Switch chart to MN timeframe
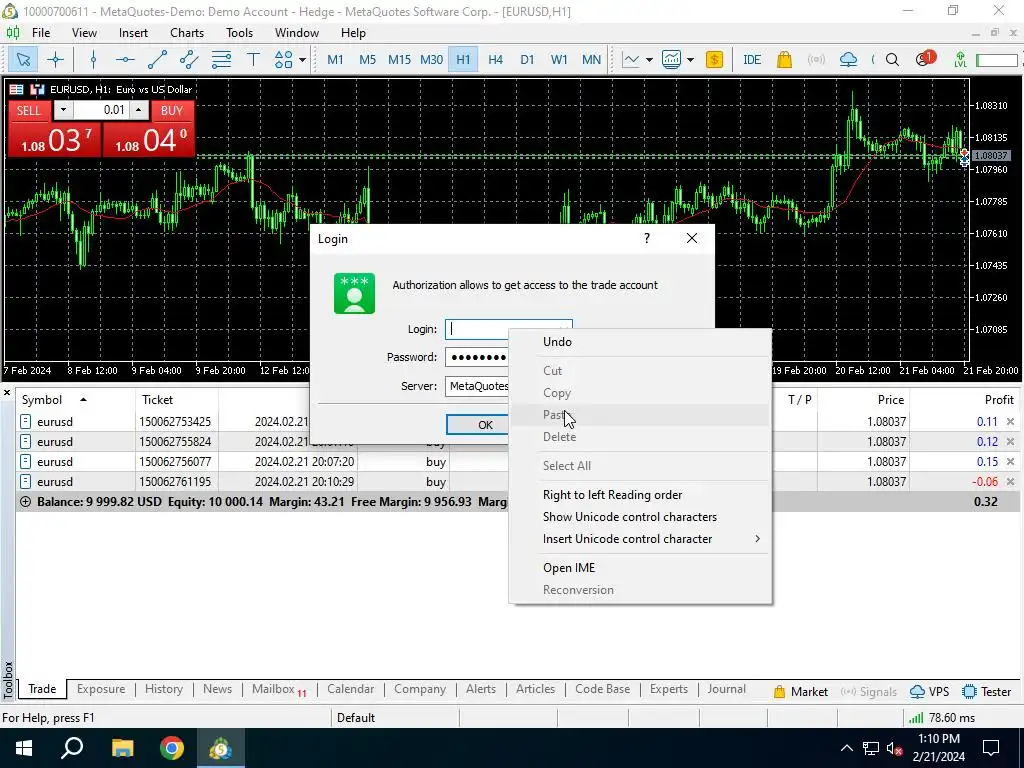1024x768 pixels. [x=591, y=60]
